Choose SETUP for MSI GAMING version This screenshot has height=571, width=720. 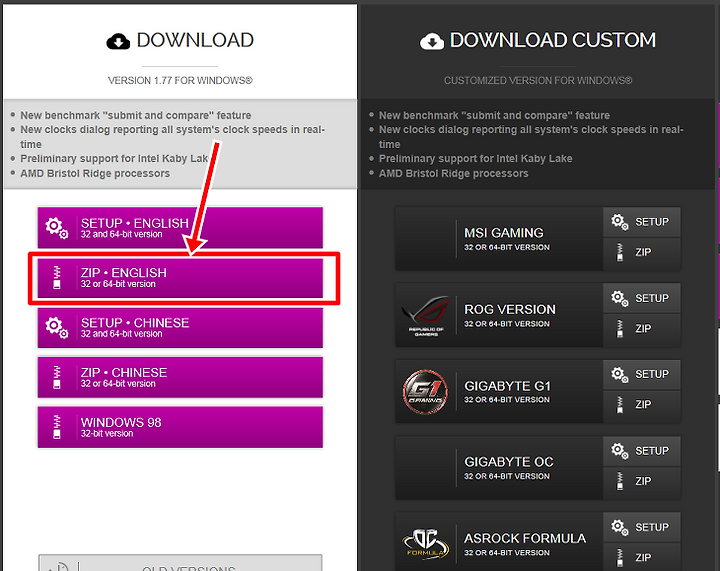point(642,222)
